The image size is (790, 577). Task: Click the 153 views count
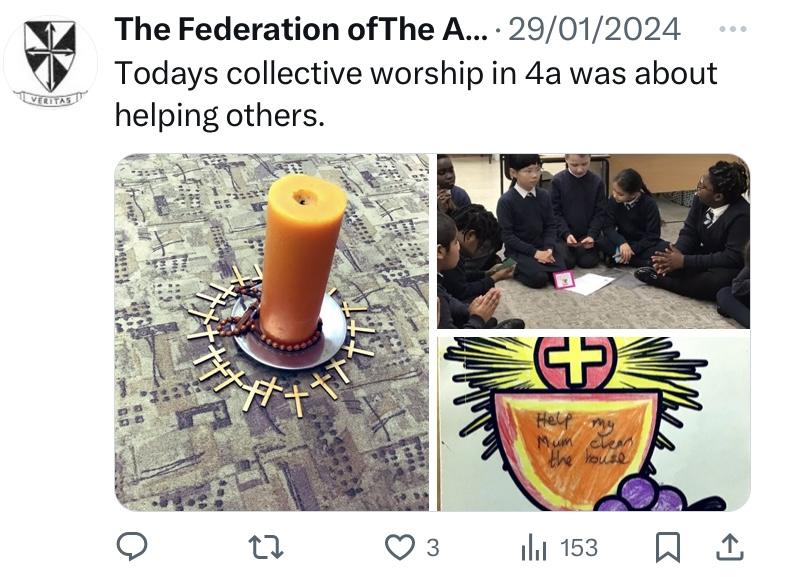(579, 548)
